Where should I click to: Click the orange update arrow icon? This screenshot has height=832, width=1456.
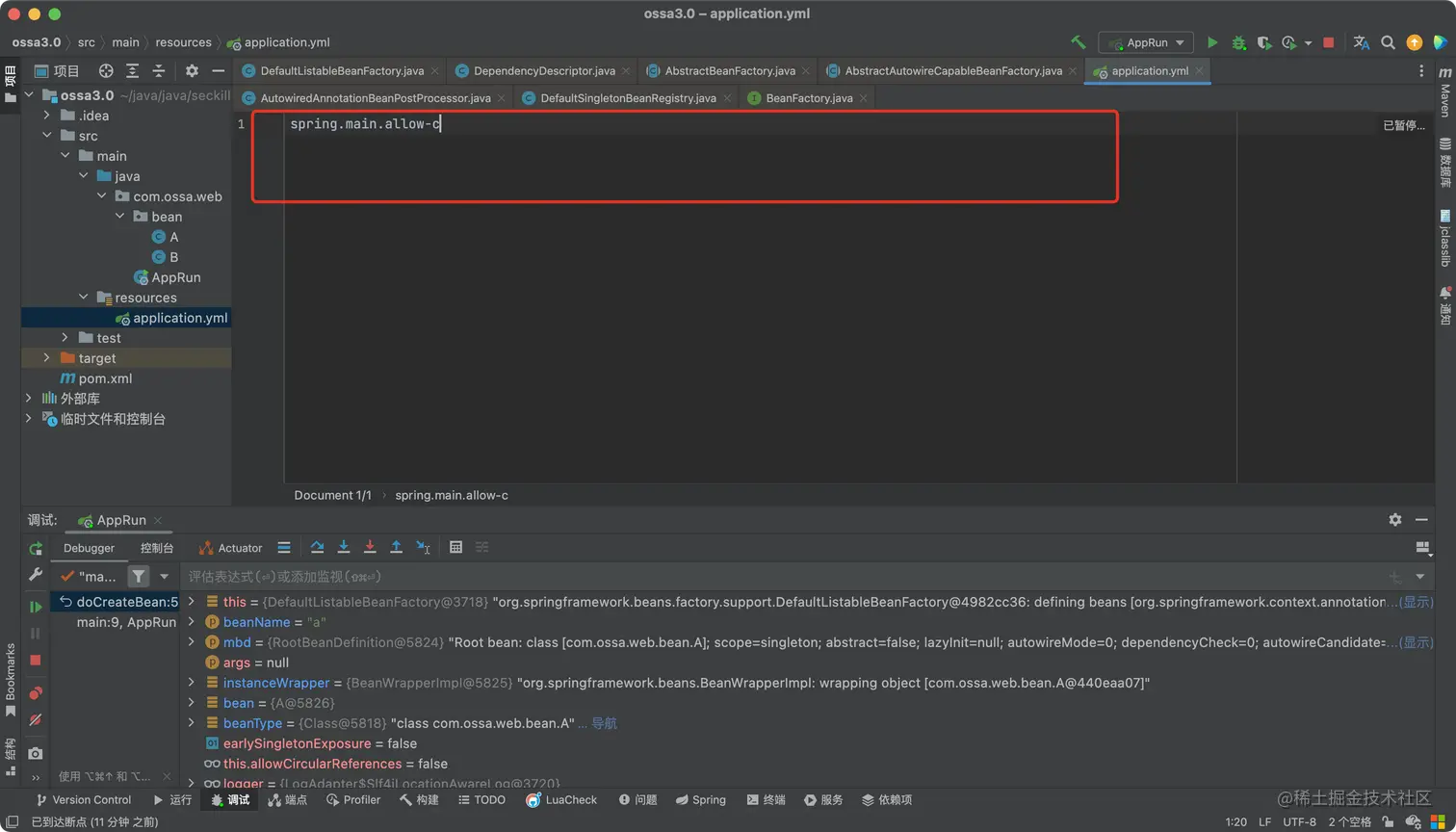(x=1414, y=42)
